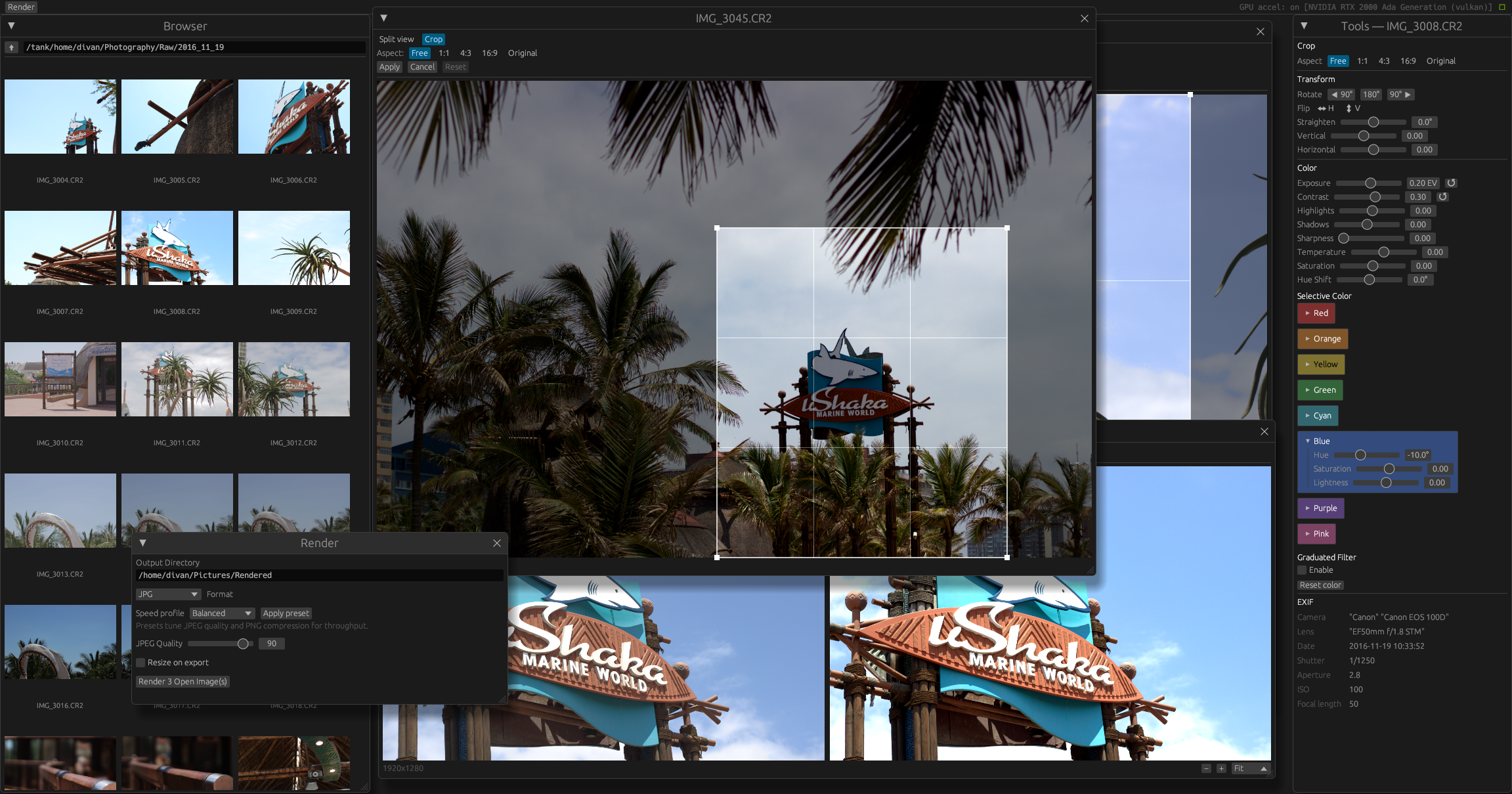
Task: Flip the image vertically
Action: pyautogui.click(x=1352, y=108)
